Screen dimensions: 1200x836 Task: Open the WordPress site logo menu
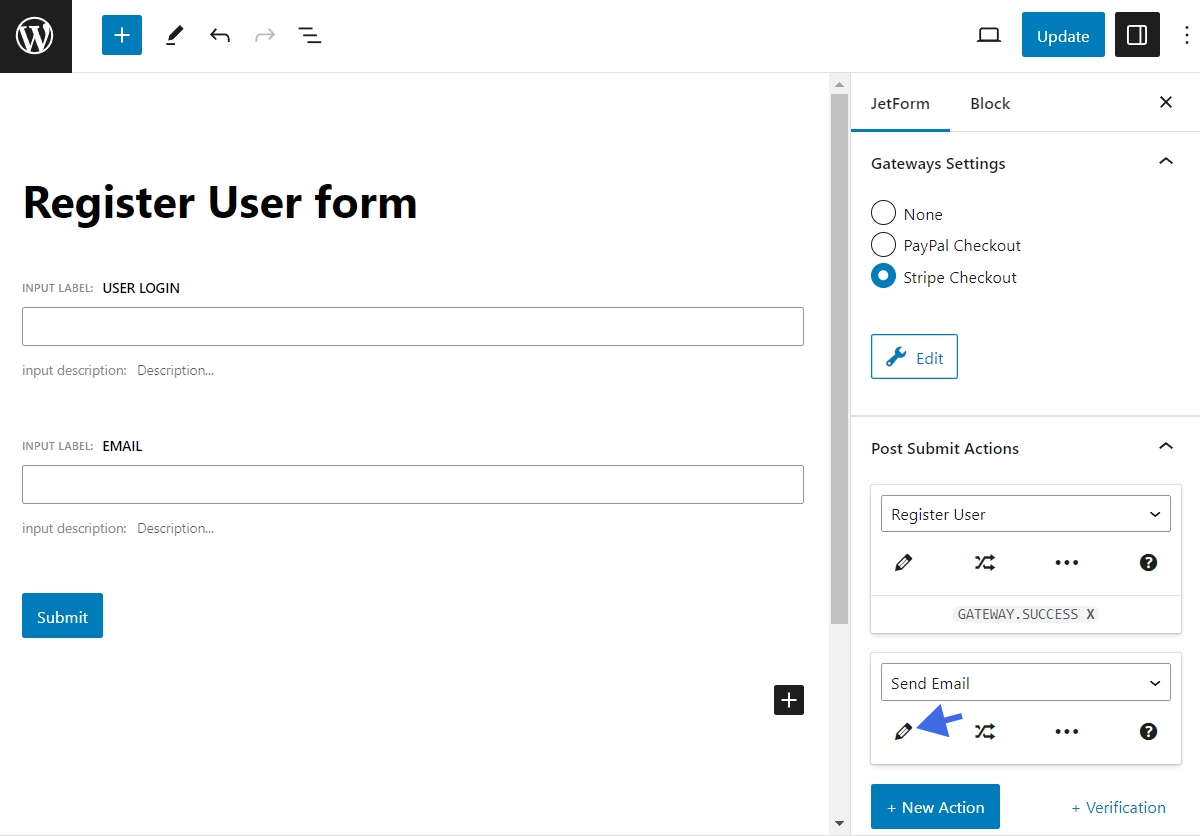pyautogui.click(x=36, y=36)
